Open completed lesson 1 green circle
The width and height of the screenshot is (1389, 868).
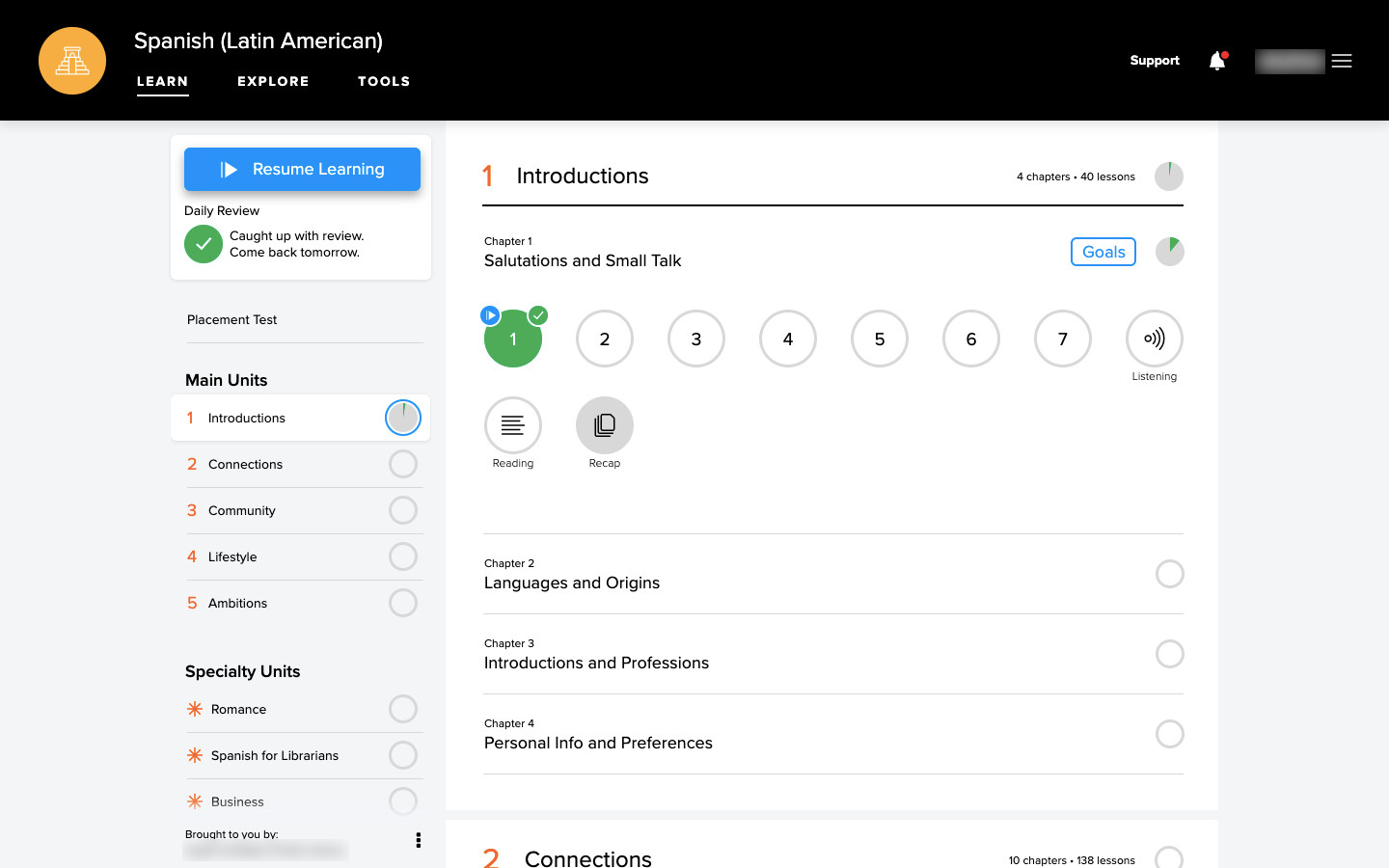click(513, 339)
